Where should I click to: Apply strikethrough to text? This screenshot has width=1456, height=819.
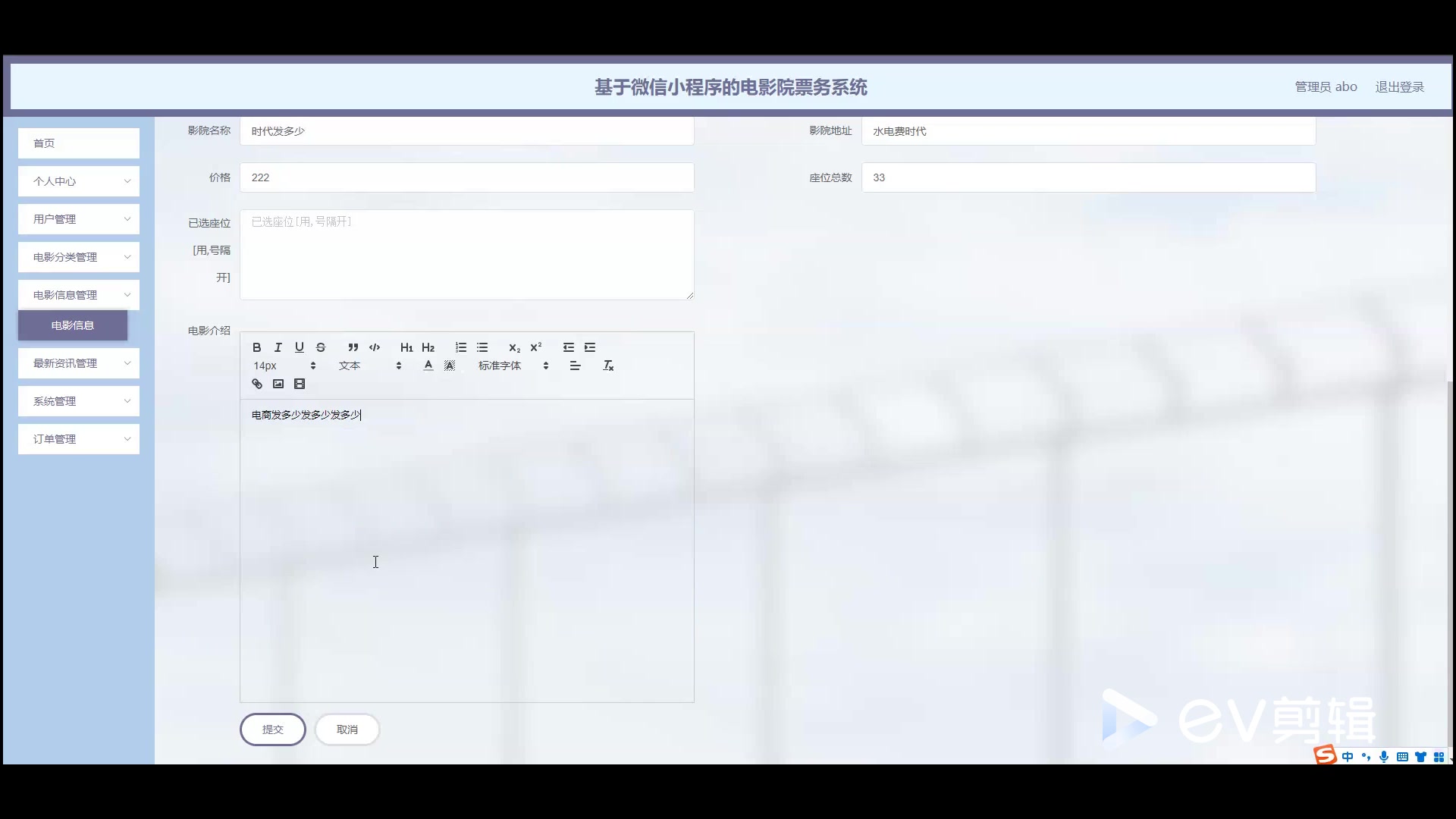click(x=321, y=347)
